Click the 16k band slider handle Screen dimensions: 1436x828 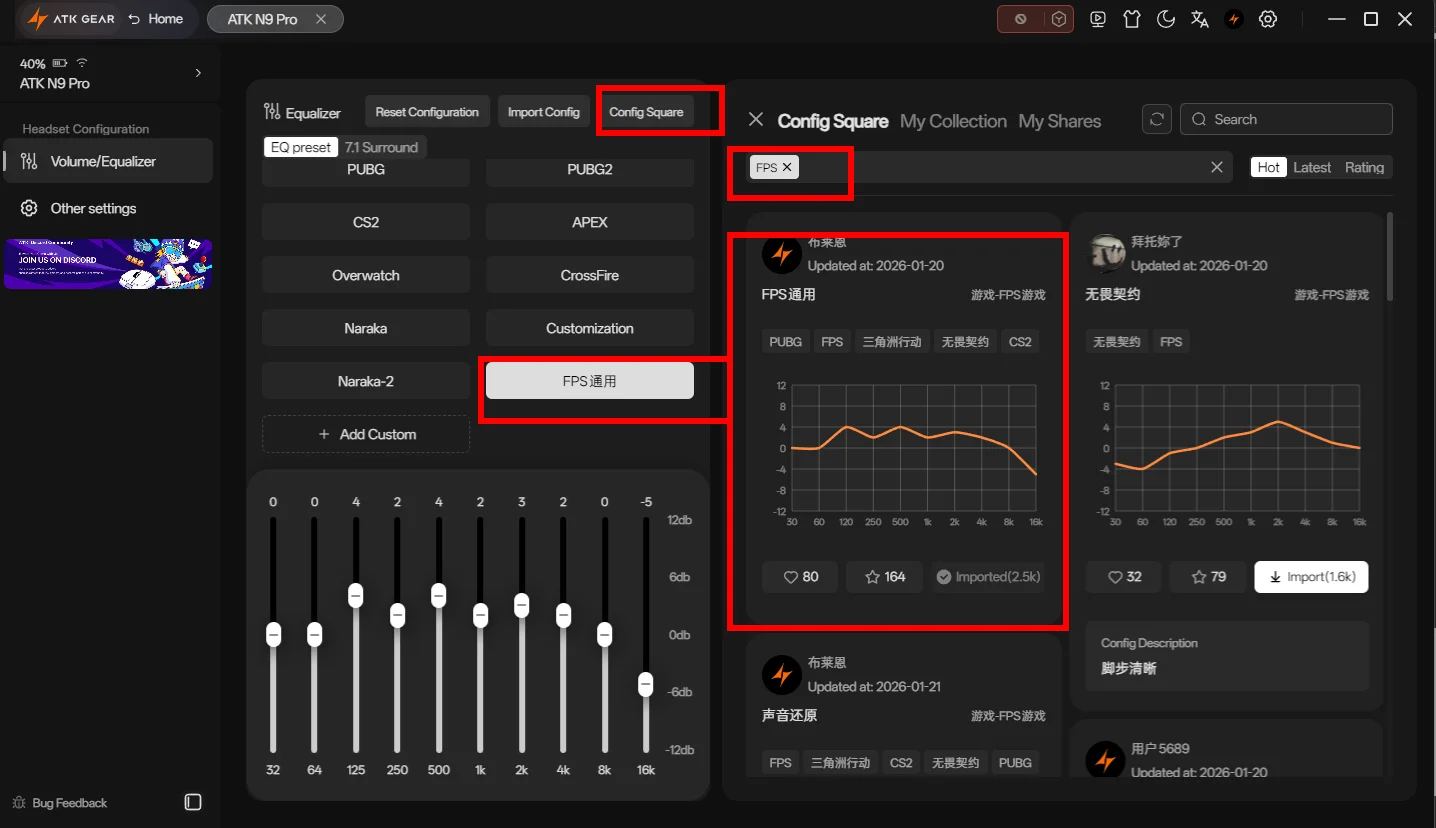pyautogui.click(x=646, y=685)
